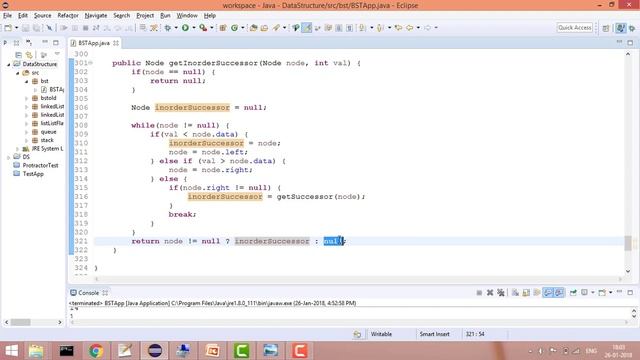Viewport: 640px width, 360px height.
Task: Open the Debug button dropdown arrow
Action: tap(176, 28)
